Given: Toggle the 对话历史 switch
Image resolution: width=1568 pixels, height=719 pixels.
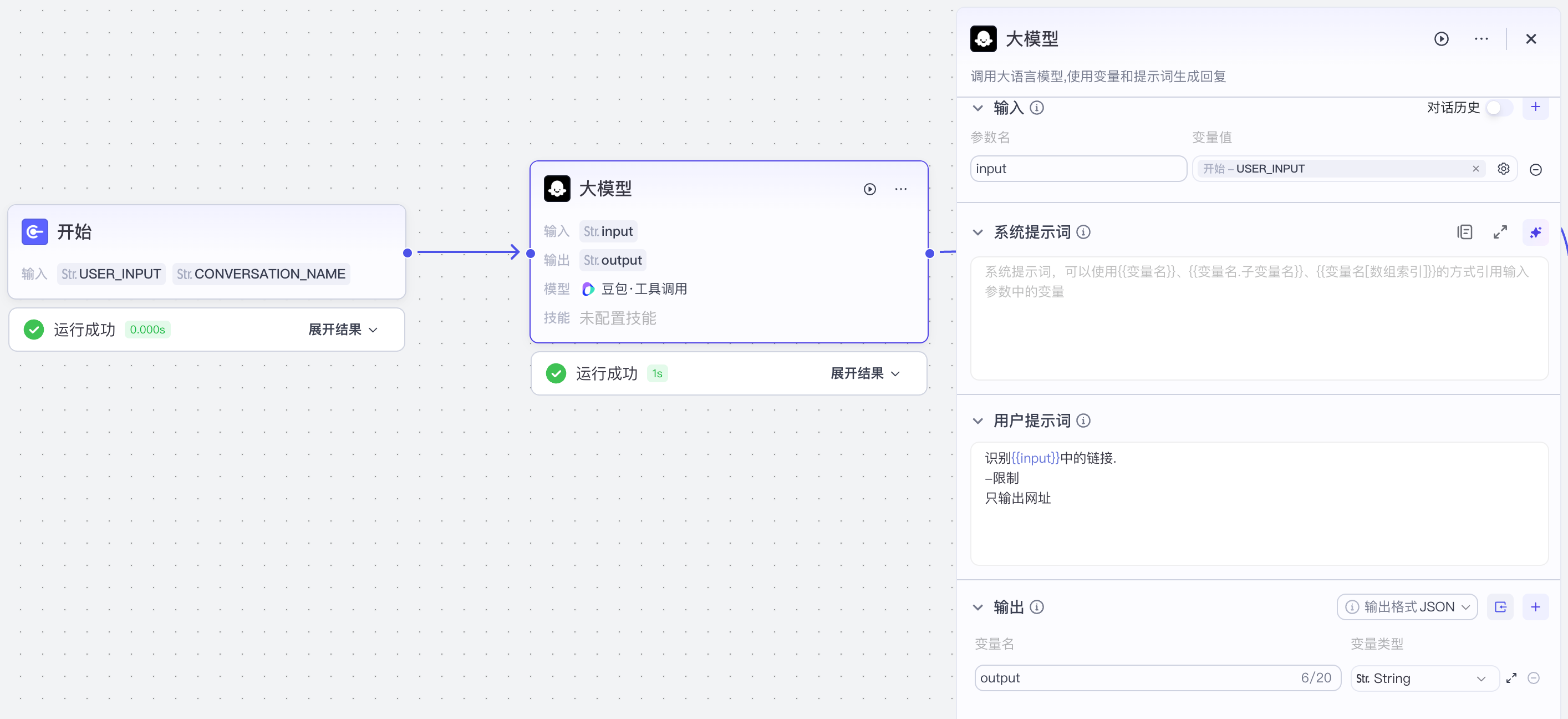Looking at the screenshot, I should pyautogui.click(x=1499, y=108).
